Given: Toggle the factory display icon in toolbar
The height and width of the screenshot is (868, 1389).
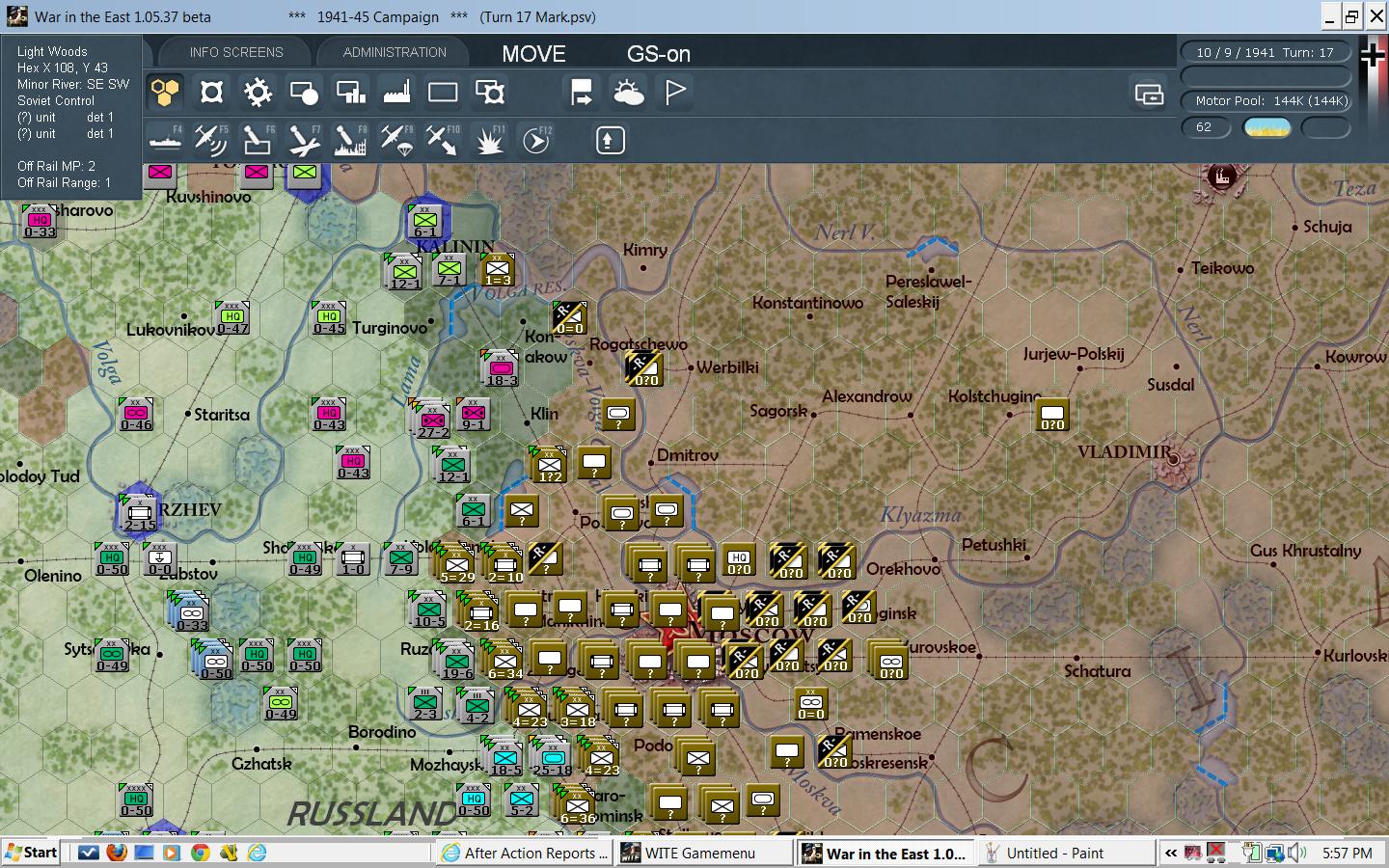Looking at the screenshot, I should pos(396,93).
